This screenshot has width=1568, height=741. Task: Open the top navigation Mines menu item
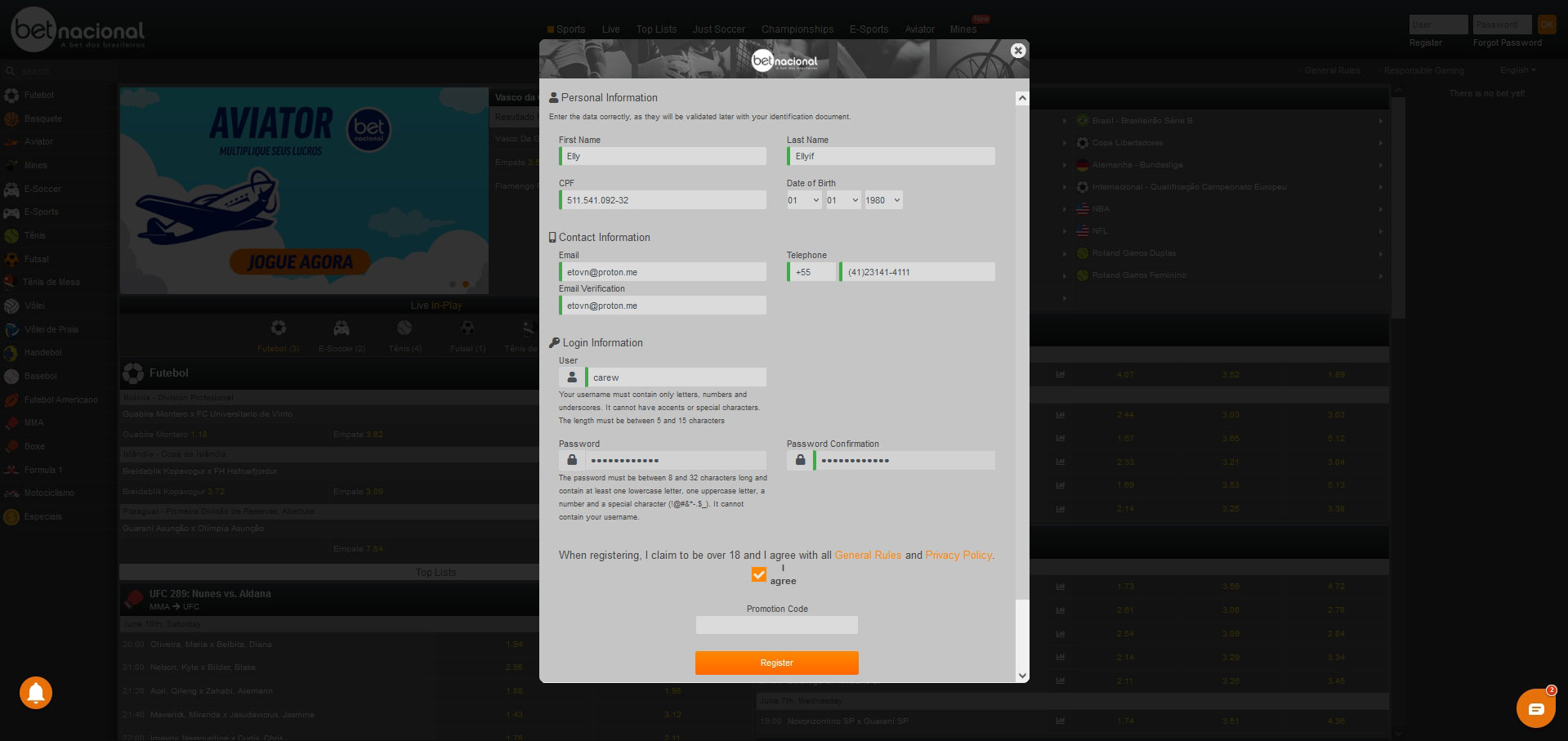tap(963, 29)
